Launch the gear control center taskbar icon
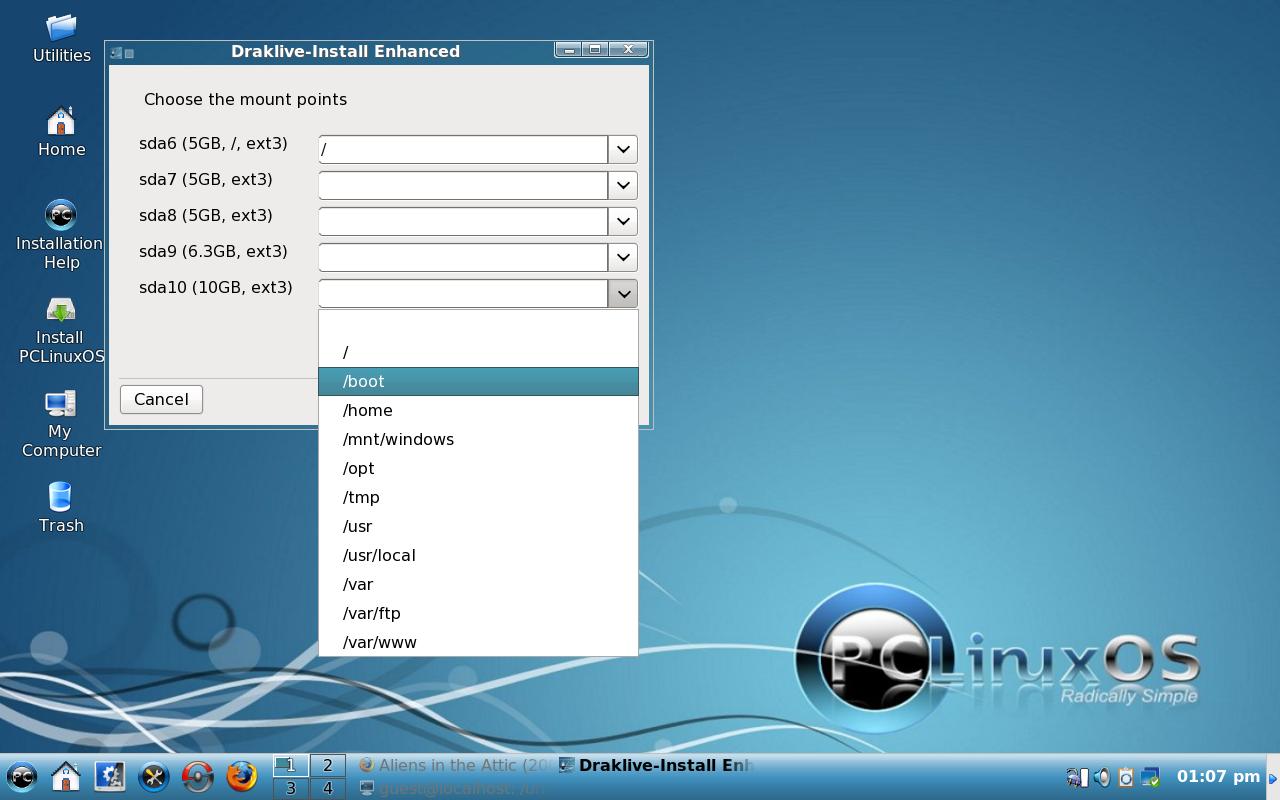 click(110, 776)
